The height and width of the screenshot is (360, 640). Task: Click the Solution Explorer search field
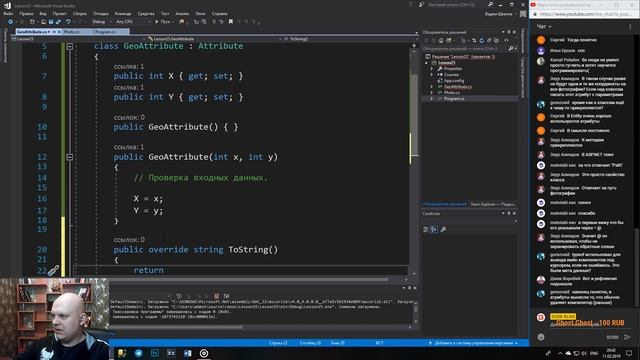point(464,49)
